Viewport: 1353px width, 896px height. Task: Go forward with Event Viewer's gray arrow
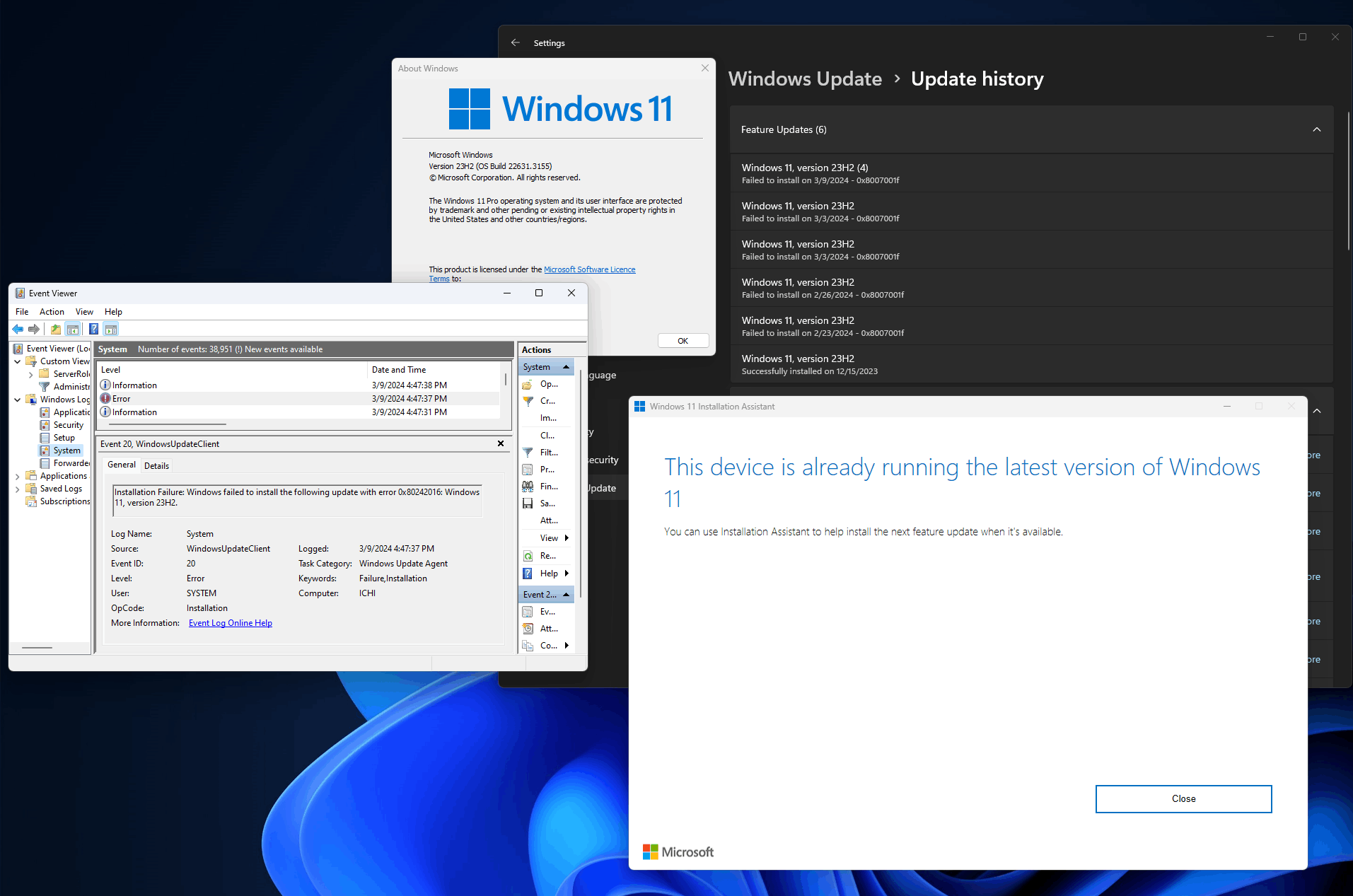click(x=33, y=329)
